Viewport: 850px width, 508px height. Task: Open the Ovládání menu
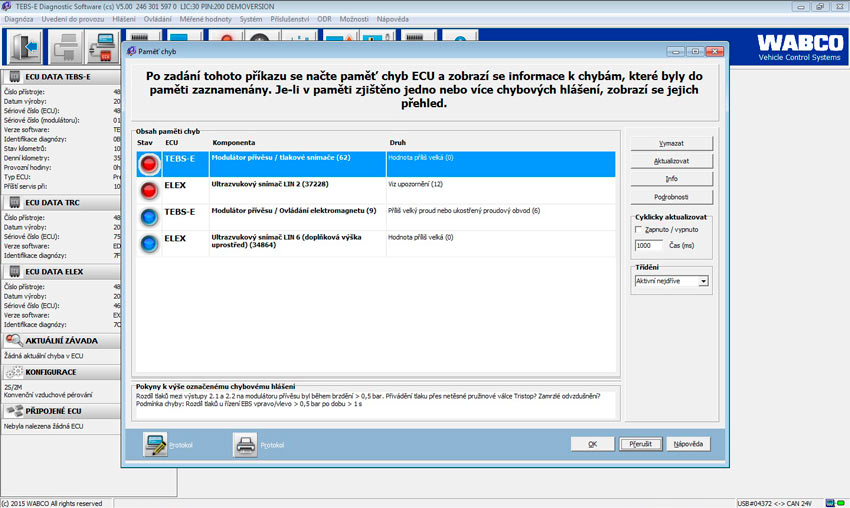tap(157, 19)
